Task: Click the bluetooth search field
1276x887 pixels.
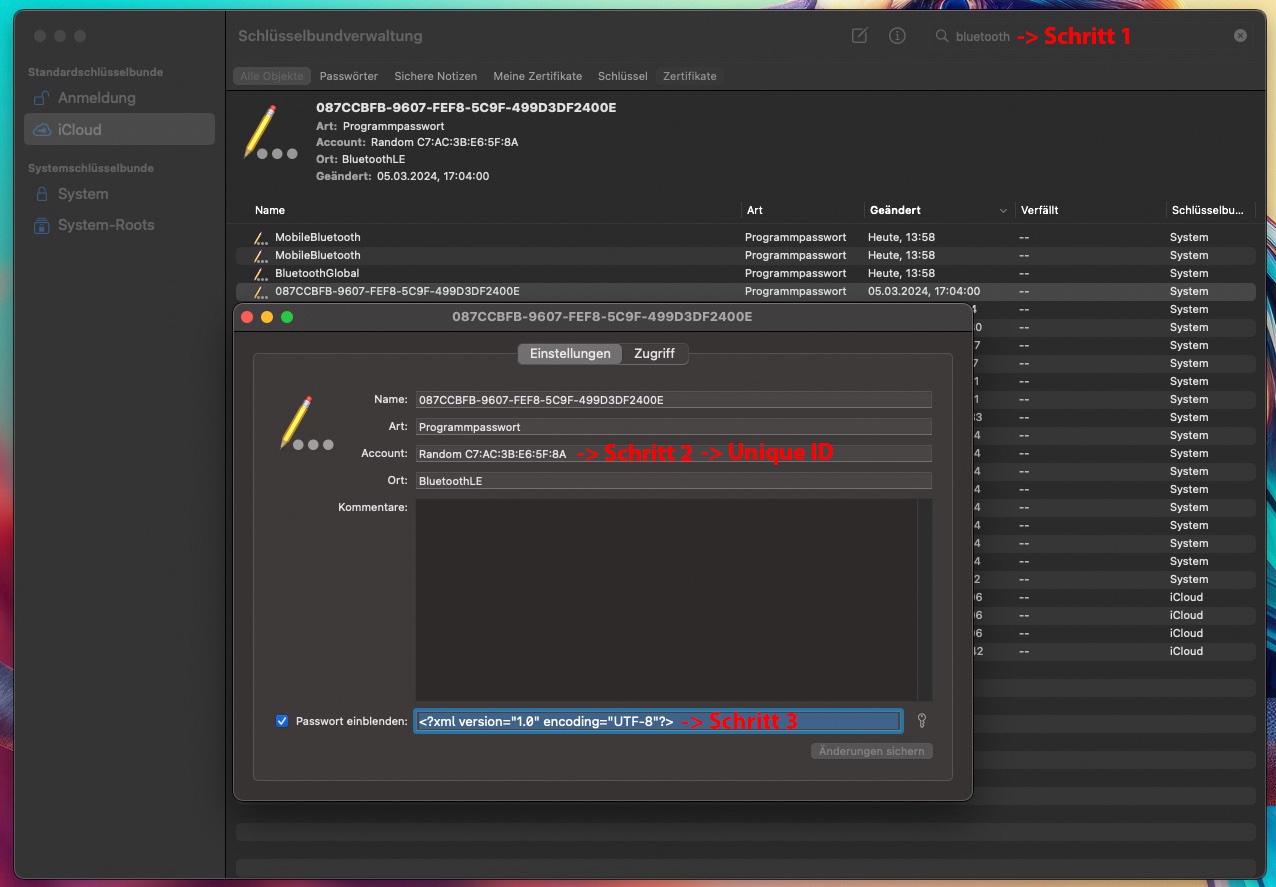Action: 1090,36
